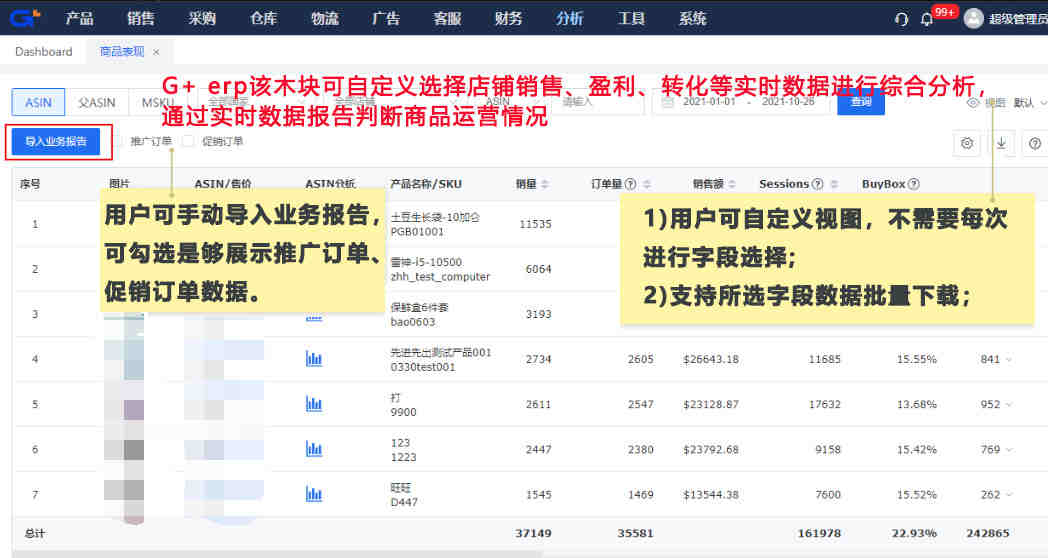Sort the table by 销量 column
Viewport: 1048px width, 558px height.
tap(545, 184)
